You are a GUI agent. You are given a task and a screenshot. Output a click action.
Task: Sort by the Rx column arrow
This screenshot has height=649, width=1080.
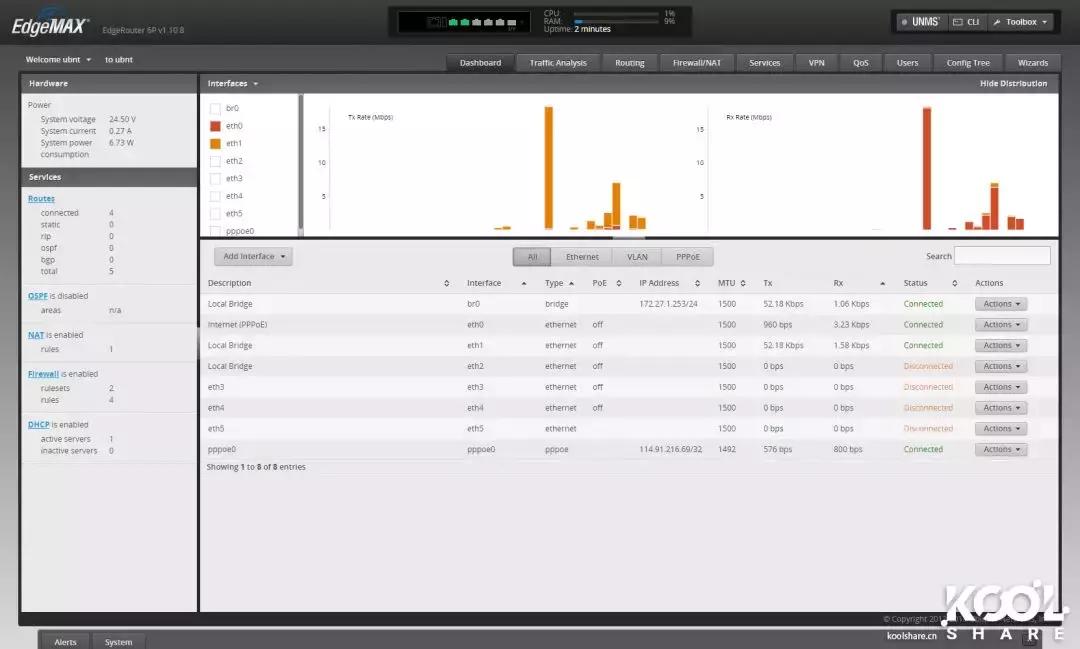[x=882, y=283]
